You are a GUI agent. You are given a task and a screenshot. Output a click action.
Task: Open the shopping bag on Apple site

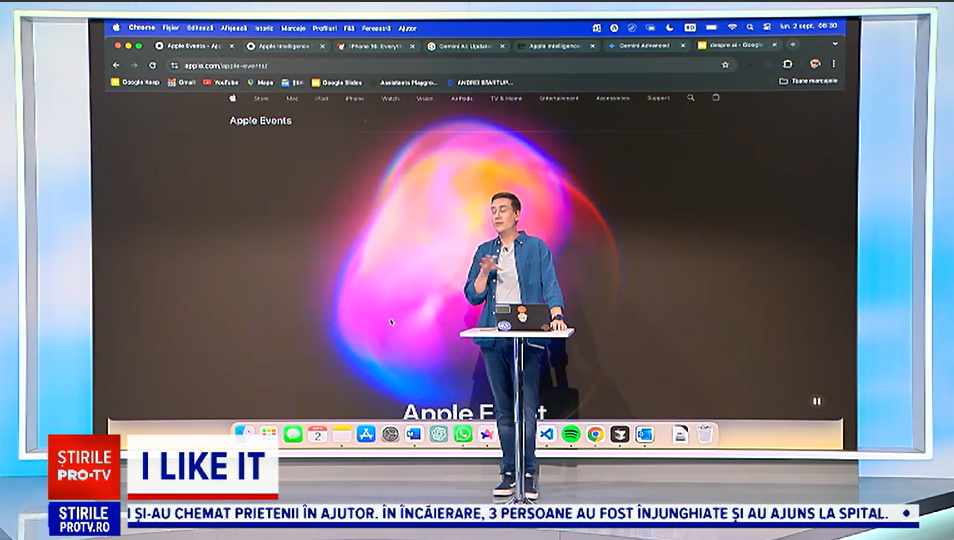(x=716, y=97)
